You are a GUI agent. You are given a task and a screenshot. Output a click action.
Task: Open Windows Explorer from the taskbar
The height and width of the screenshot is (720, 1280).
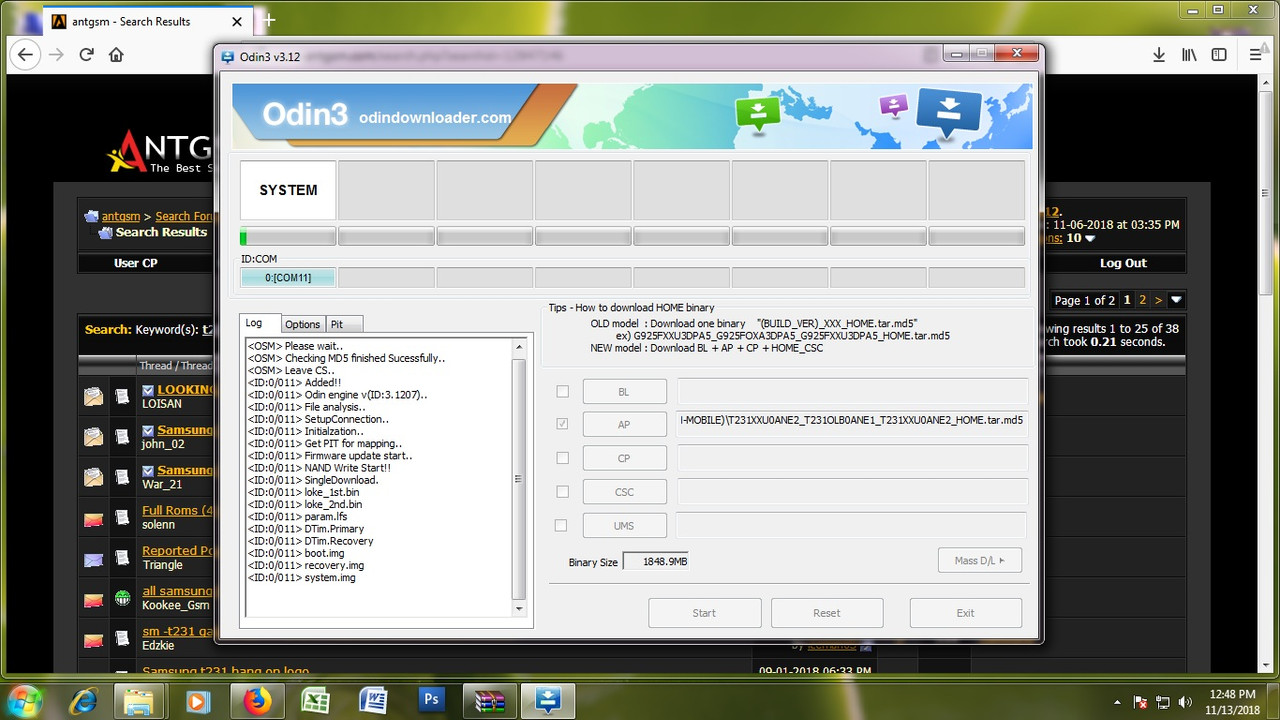pos(138,701)
